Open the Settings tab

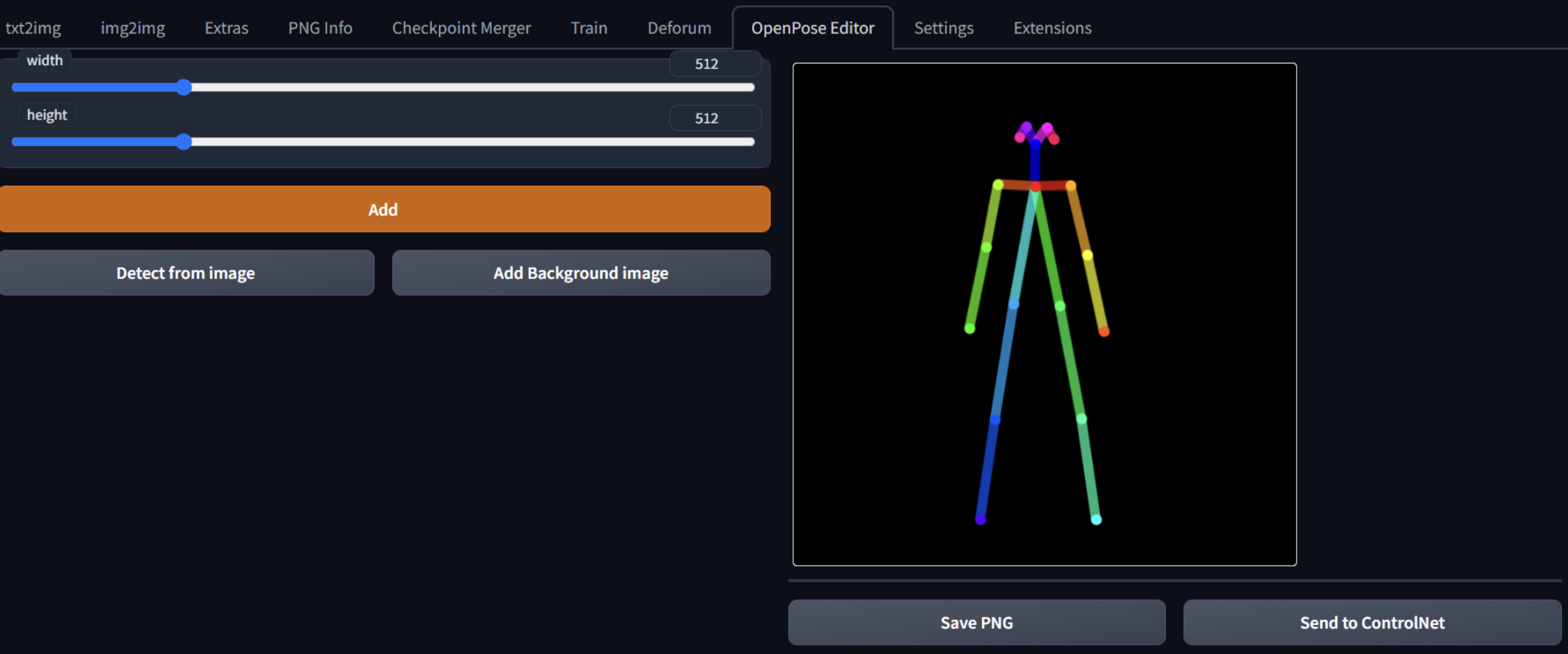point(943,28)
